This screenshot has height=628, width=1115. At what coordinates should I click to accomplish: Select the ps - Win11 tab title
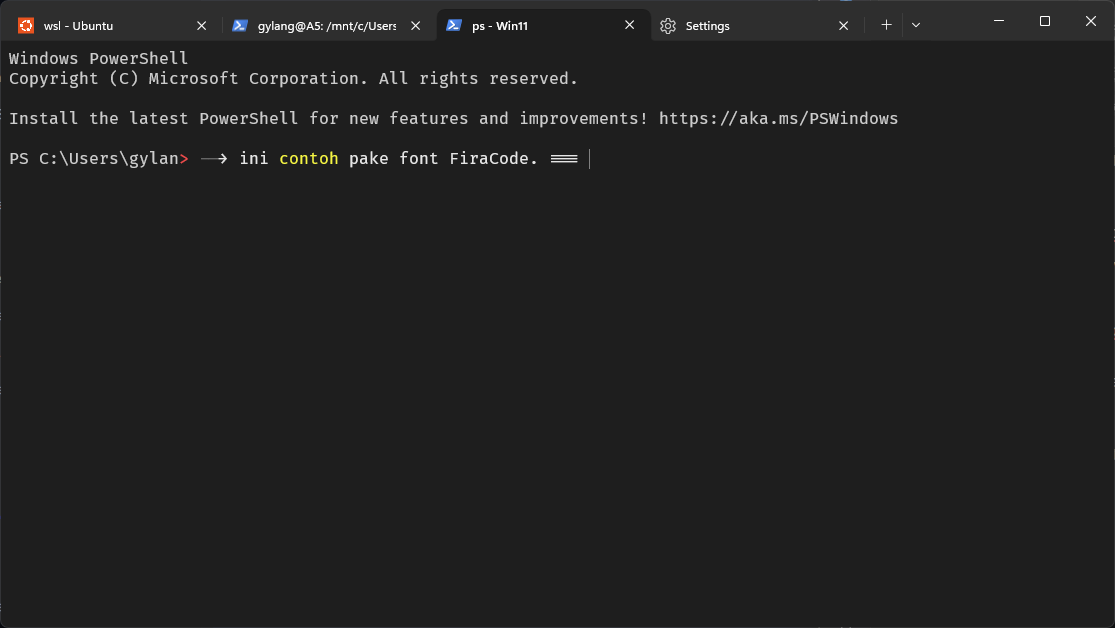tap(500, 26)
